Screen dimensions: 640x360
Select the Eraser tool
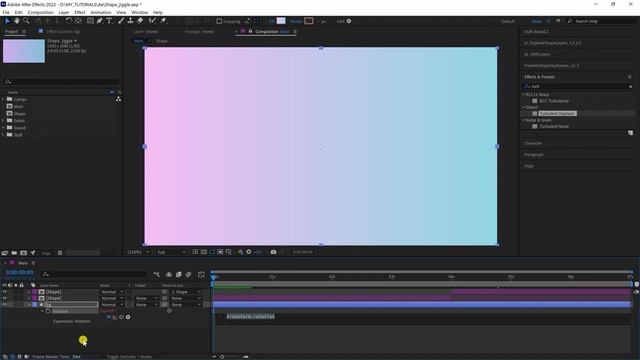pyautogui.click(x=140, y=21)
